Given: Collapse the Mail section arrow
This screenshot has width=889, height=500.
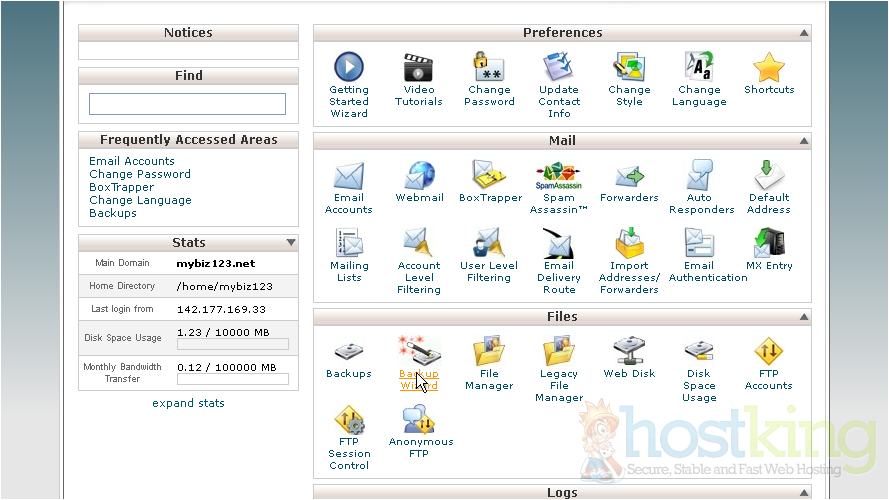Looking at the screenshot, I should [803, 141].
